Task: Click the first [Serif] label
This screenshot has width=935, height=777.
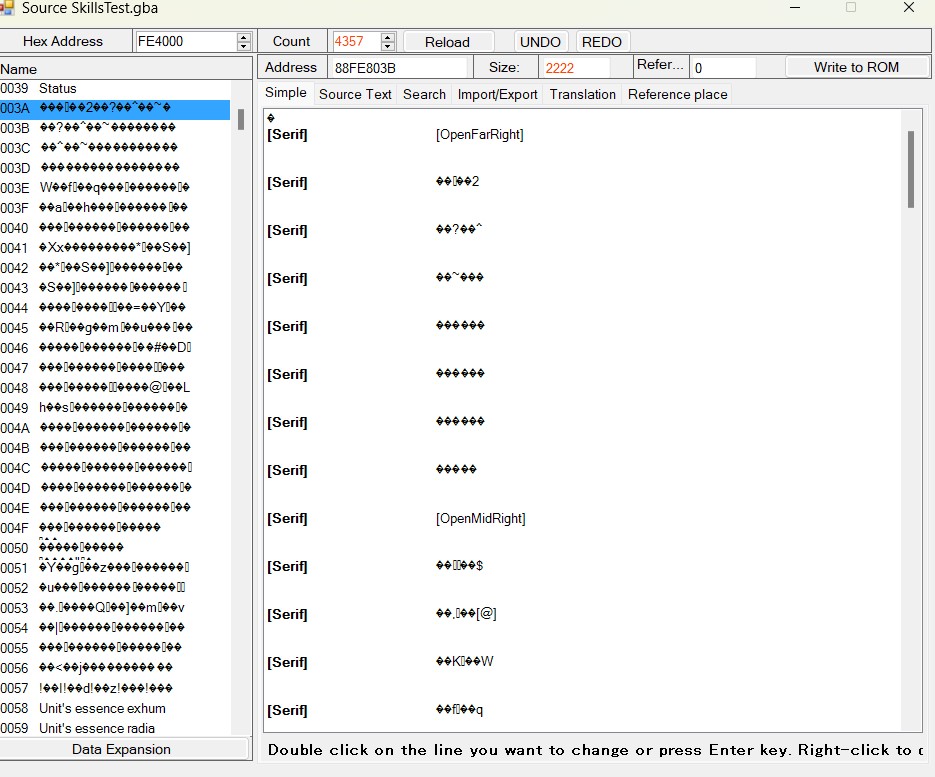Action: (287, 135)
